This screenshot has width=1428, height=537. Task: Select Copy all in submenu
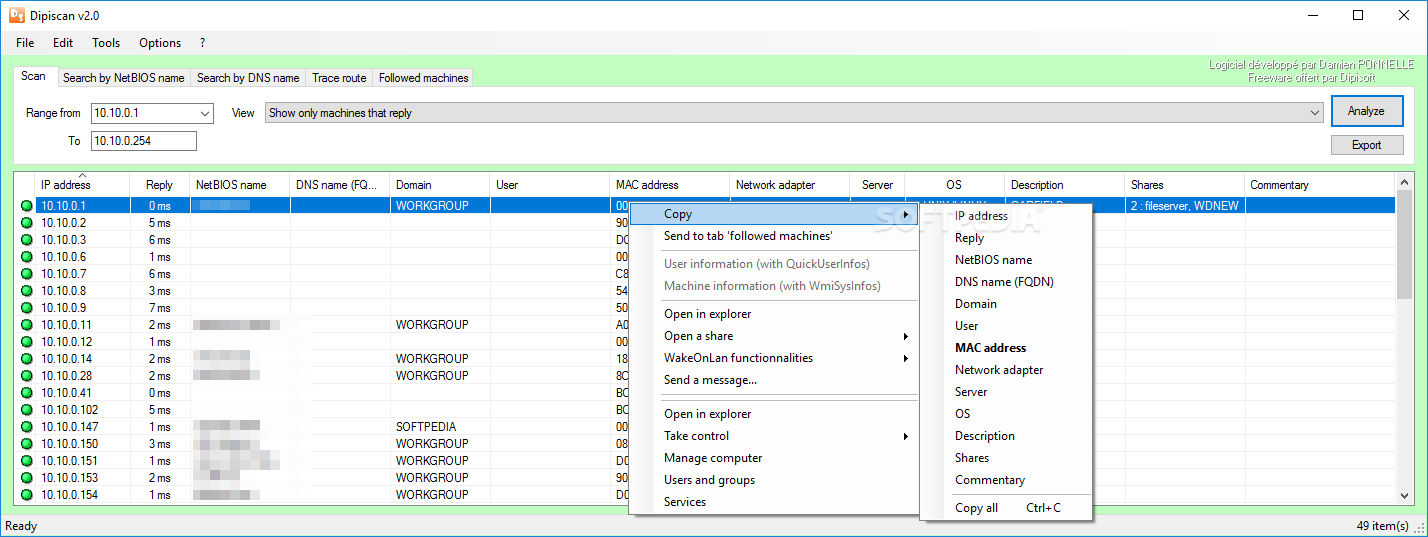pyautogui.click(x=1005, y=508)
